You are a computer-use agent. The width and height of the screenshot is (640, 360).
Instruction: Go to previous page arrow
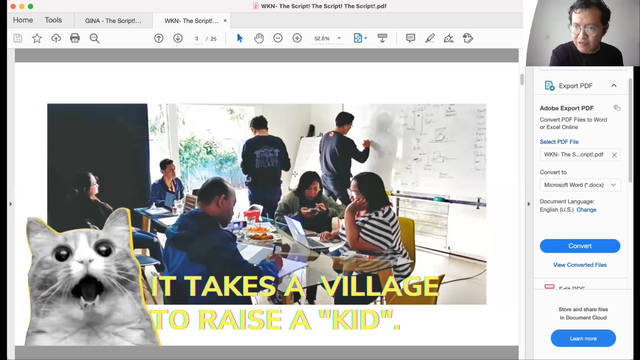click(159, 38)
